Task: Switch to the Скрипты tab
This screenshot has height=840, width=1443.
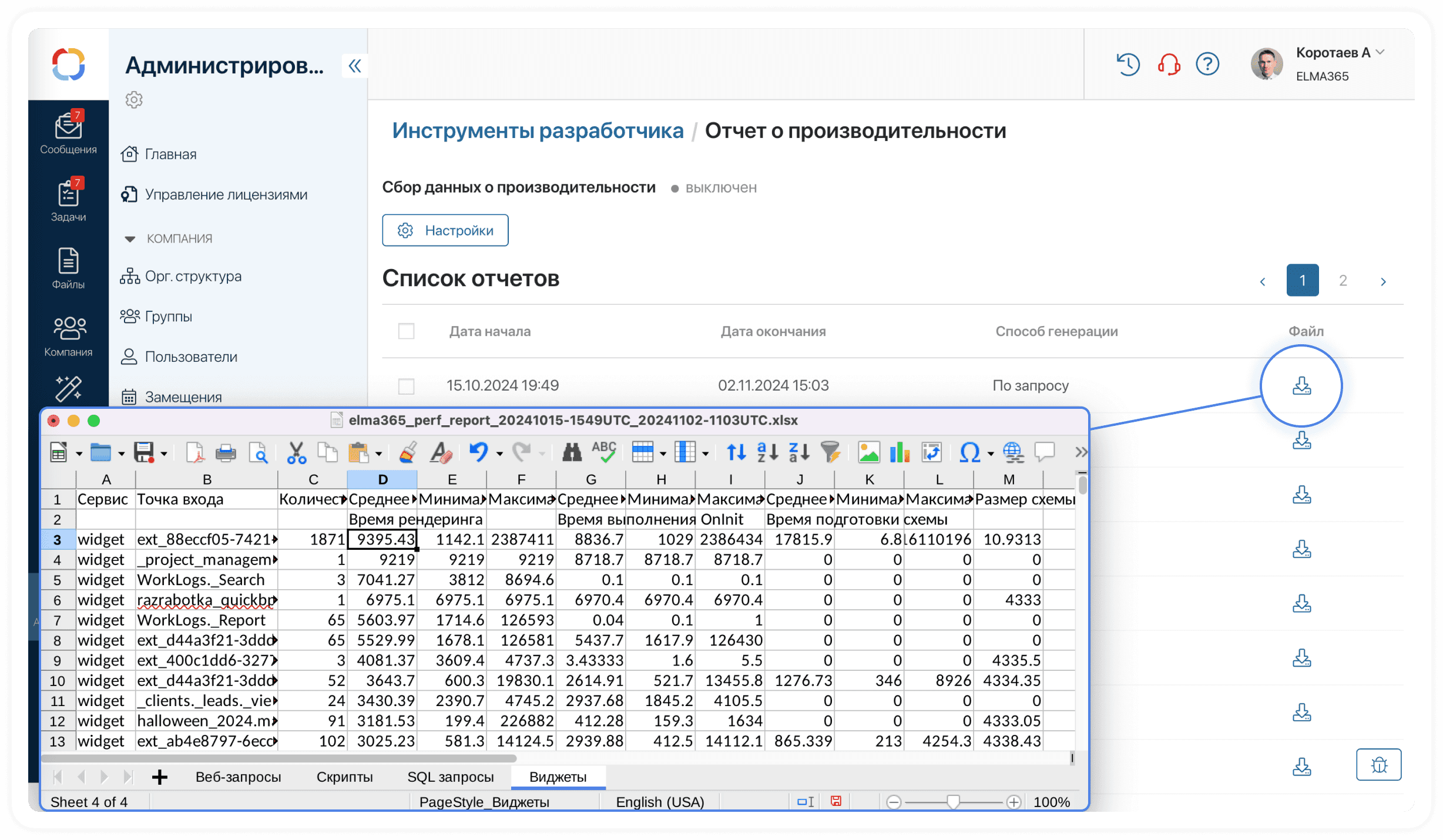Action: point(345,776)
